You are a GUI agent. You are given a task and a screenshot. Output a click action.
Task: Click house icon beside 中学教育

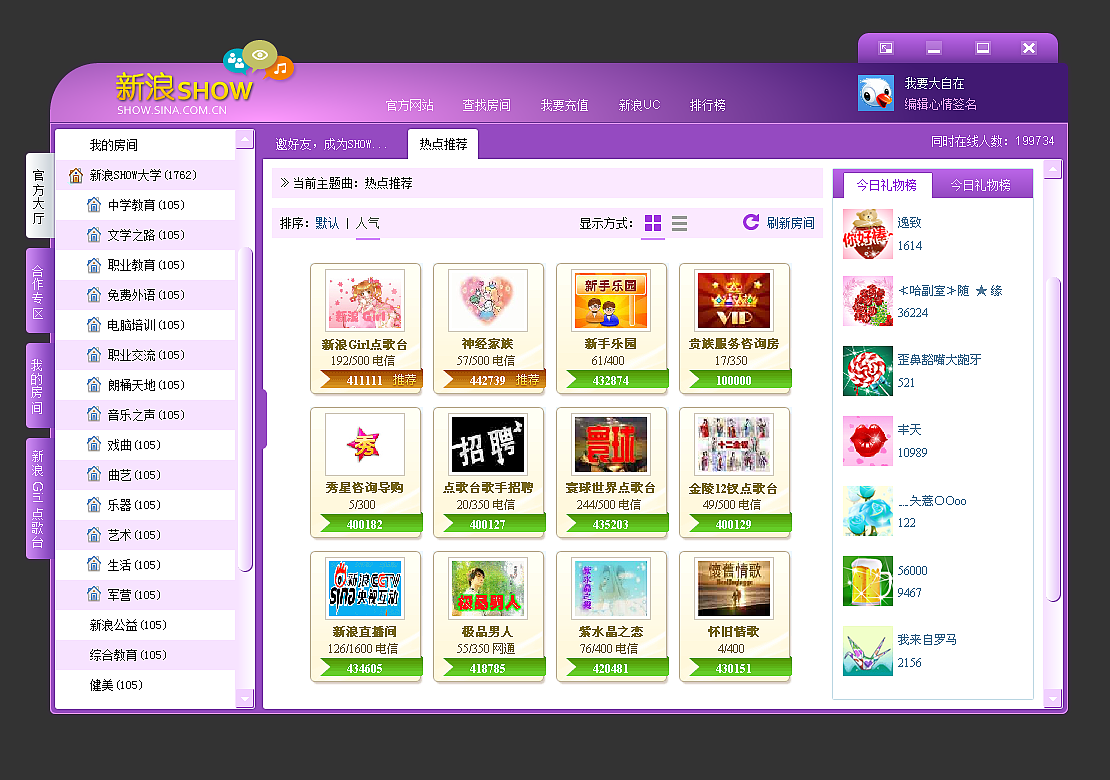93,205
